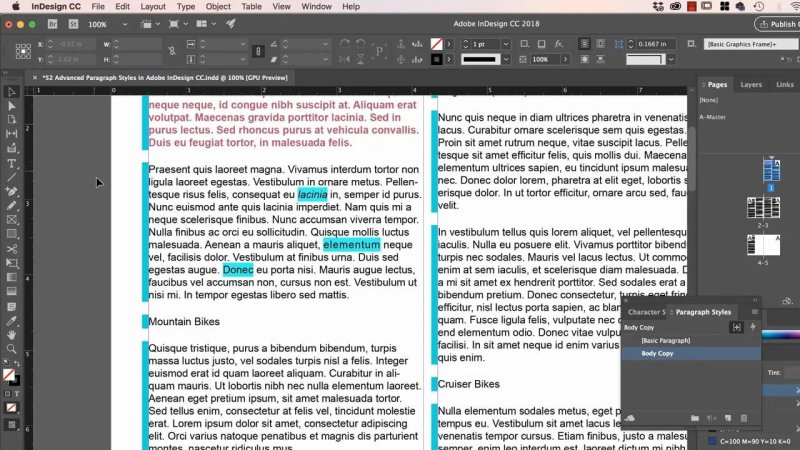Swap fill and stroke arrows
This screenshot has height=450, width=800.
17,363
